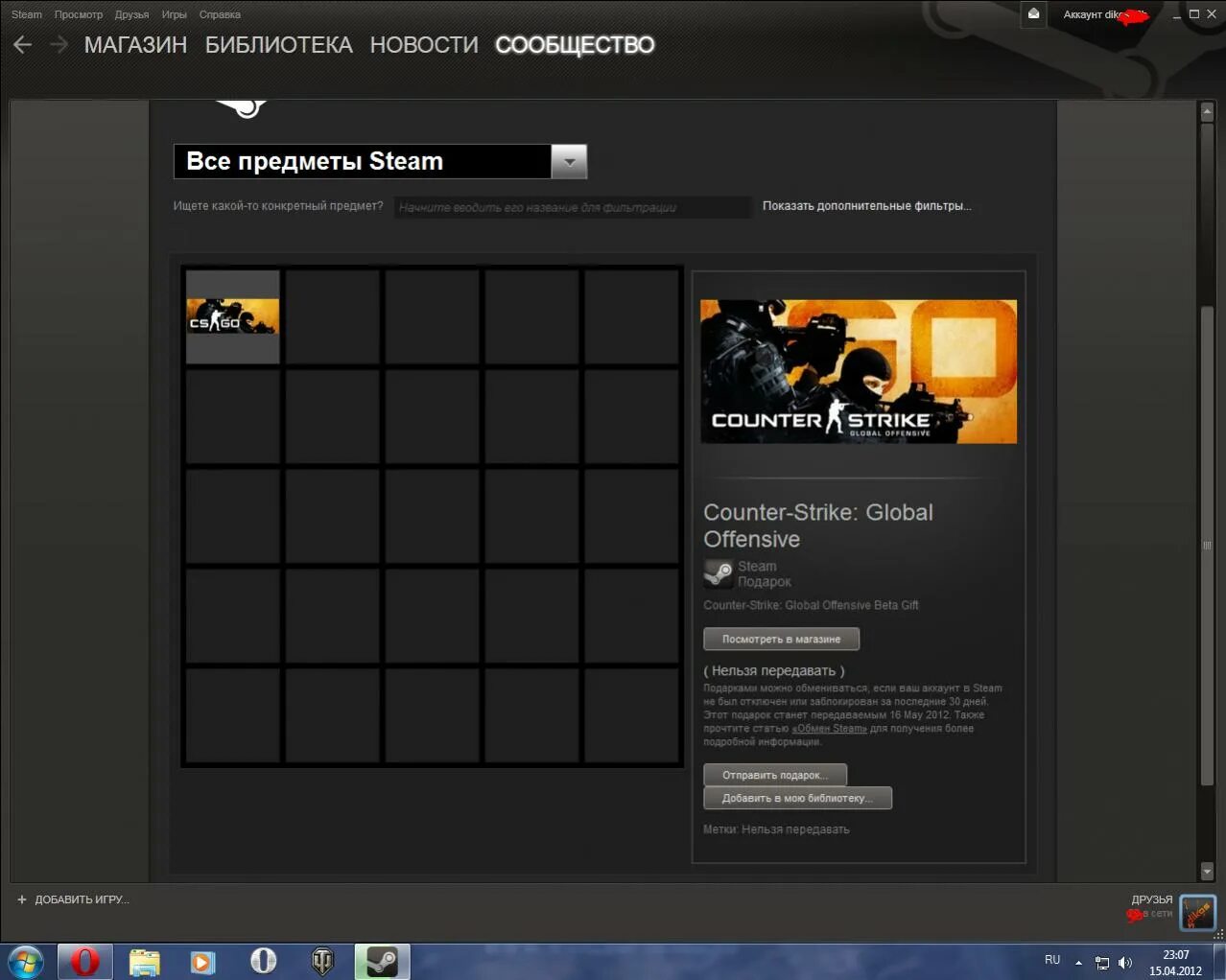Click the vertical scrollbar thumb
Screen dimensions: 1226x980
click(1207, 546)
